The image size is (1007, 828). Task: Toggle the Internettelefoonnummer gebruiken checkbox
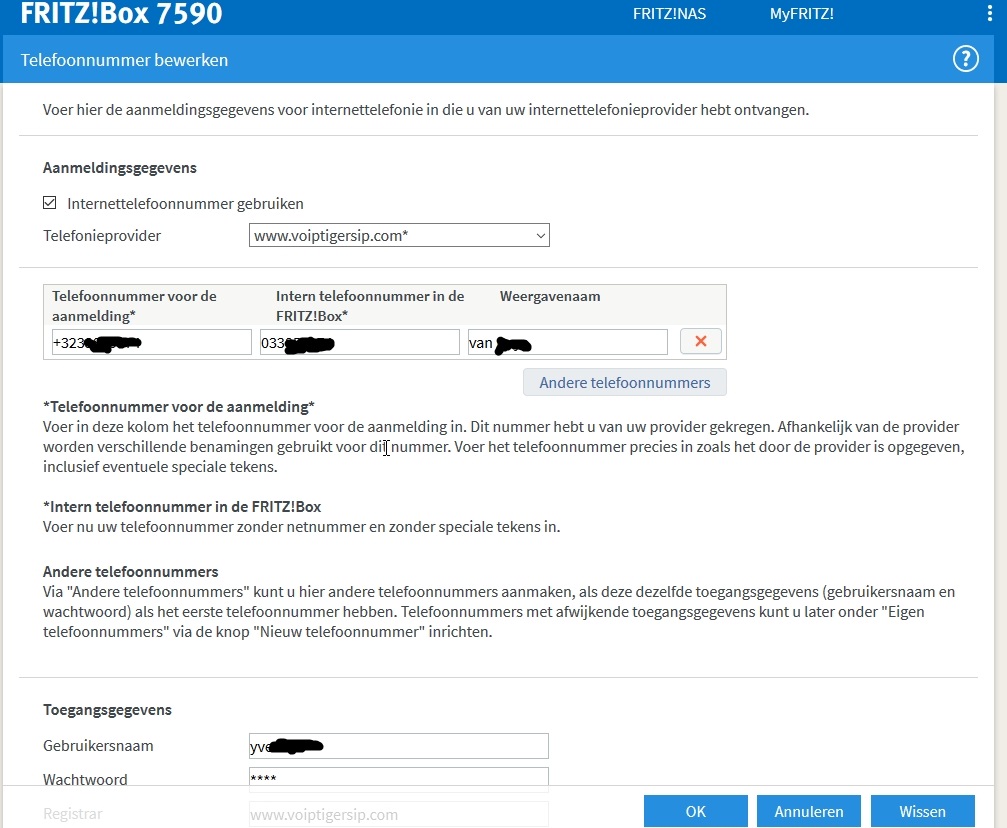(x=50, y=203)
